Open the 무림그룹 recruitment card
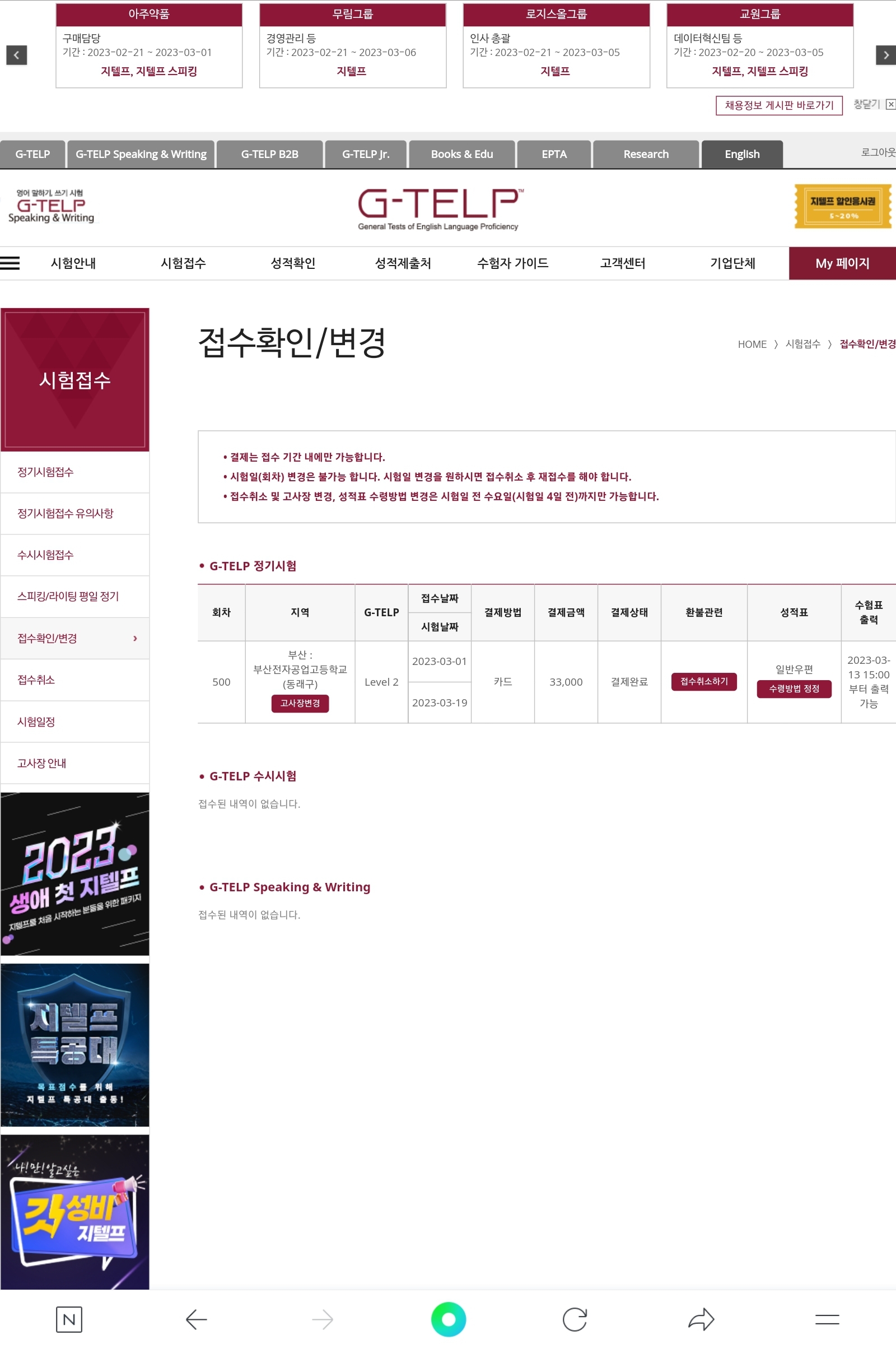 coord(353,46)
